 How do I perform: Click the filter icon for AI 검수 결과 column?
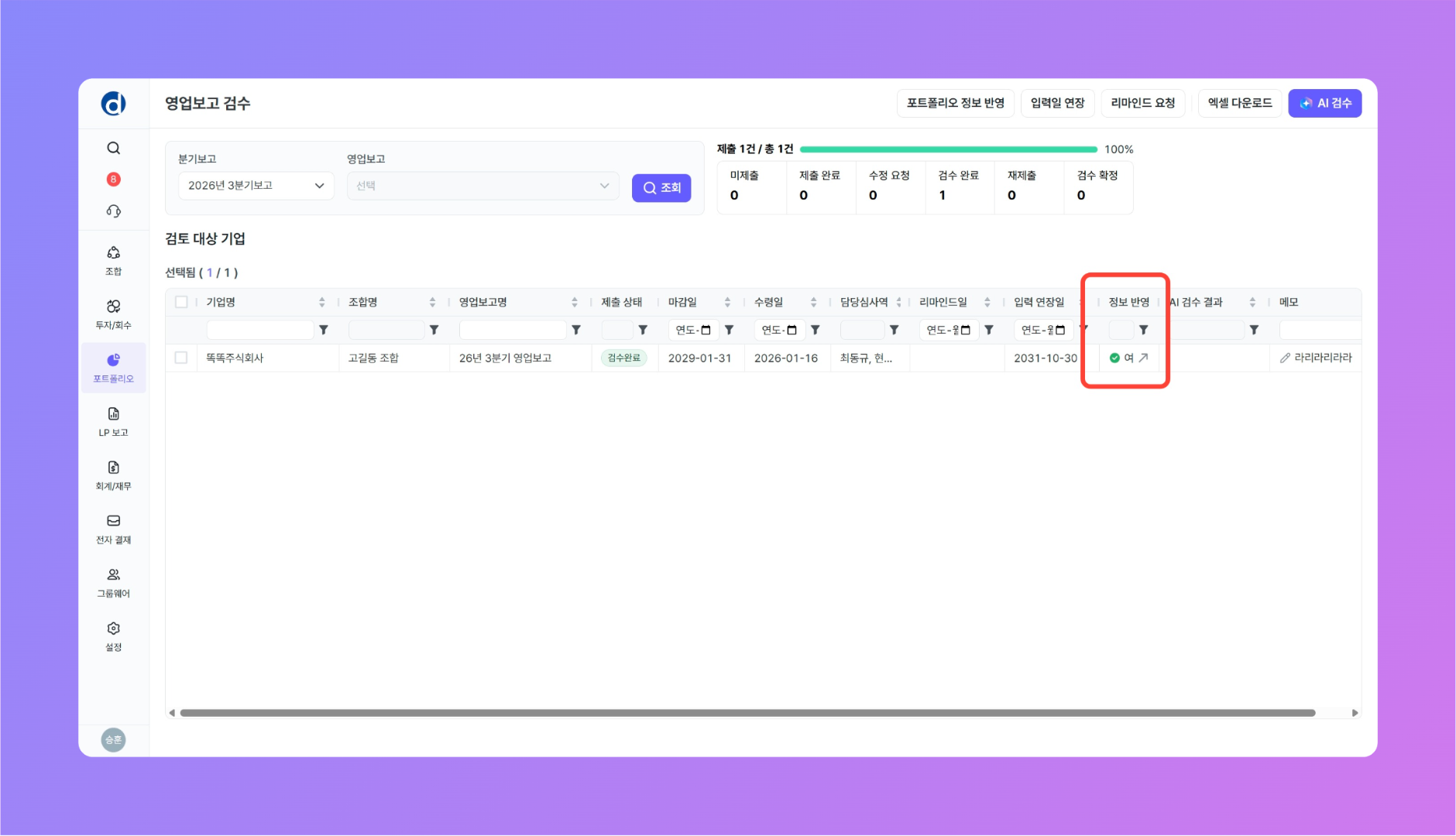1254,330
